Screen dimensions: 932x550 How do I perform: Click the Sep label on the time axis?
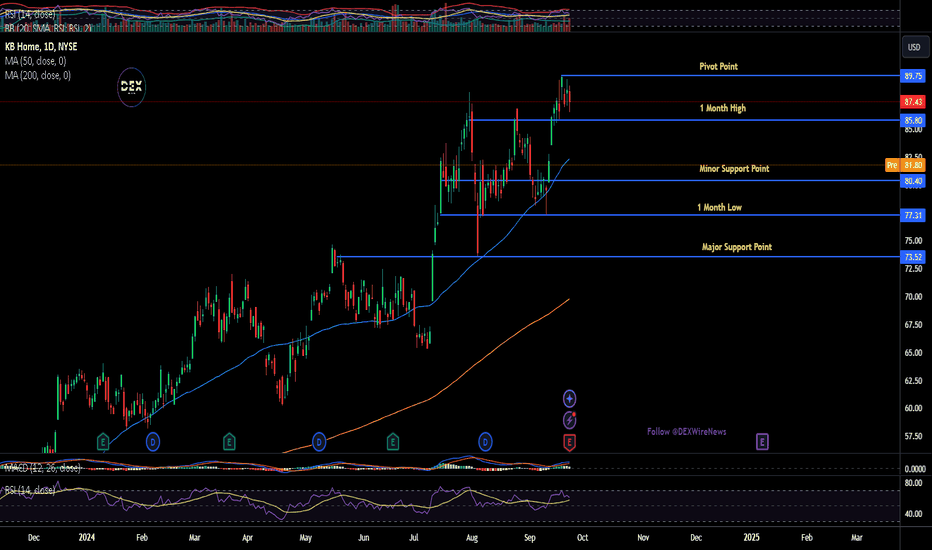pos(530,538)
